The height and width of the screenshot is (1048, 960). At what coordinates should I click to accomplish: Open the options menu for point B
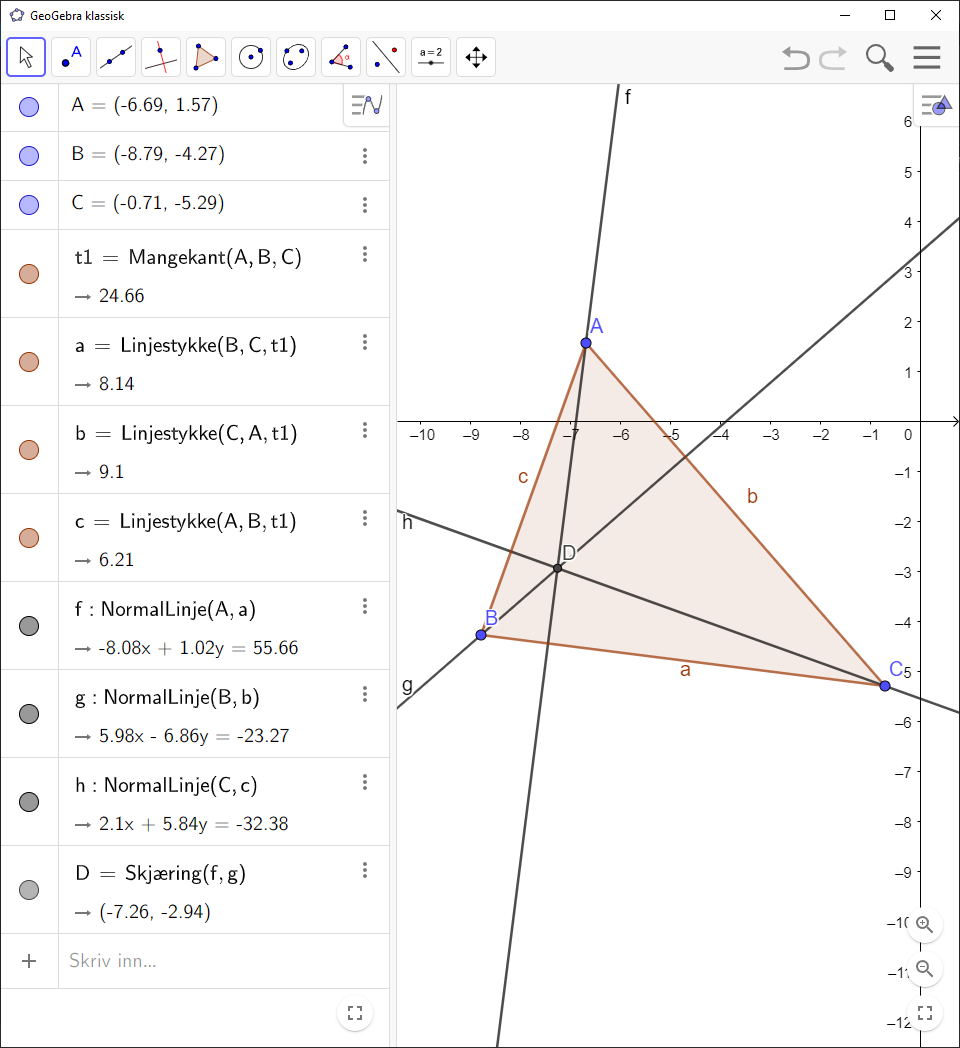click(x=365, y=156)
